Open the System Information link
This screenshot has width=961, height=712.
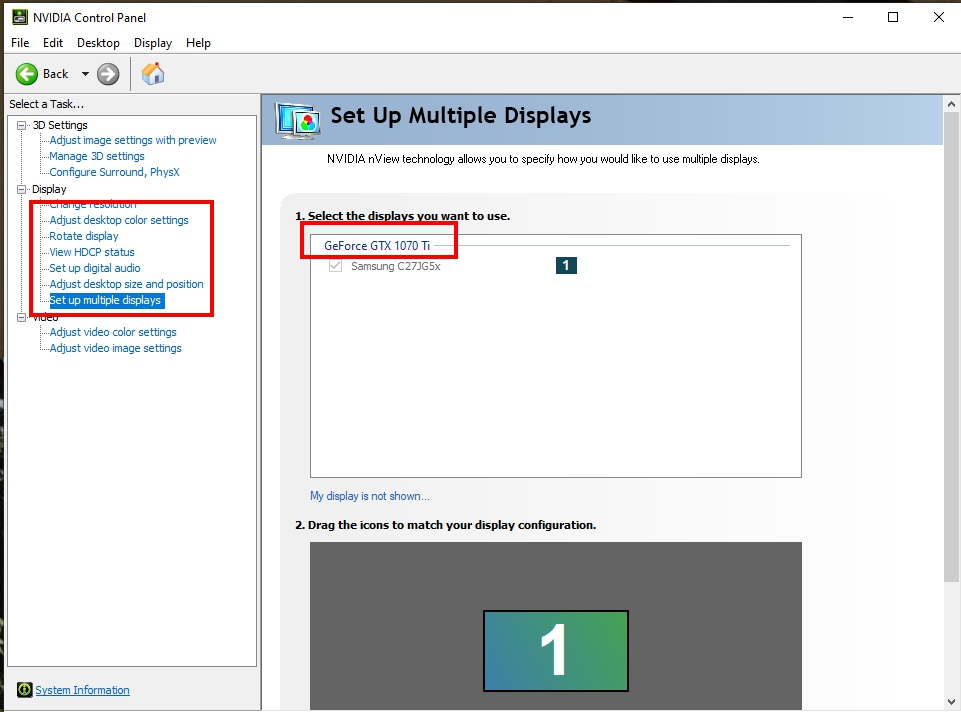click(x=82, y=690)
